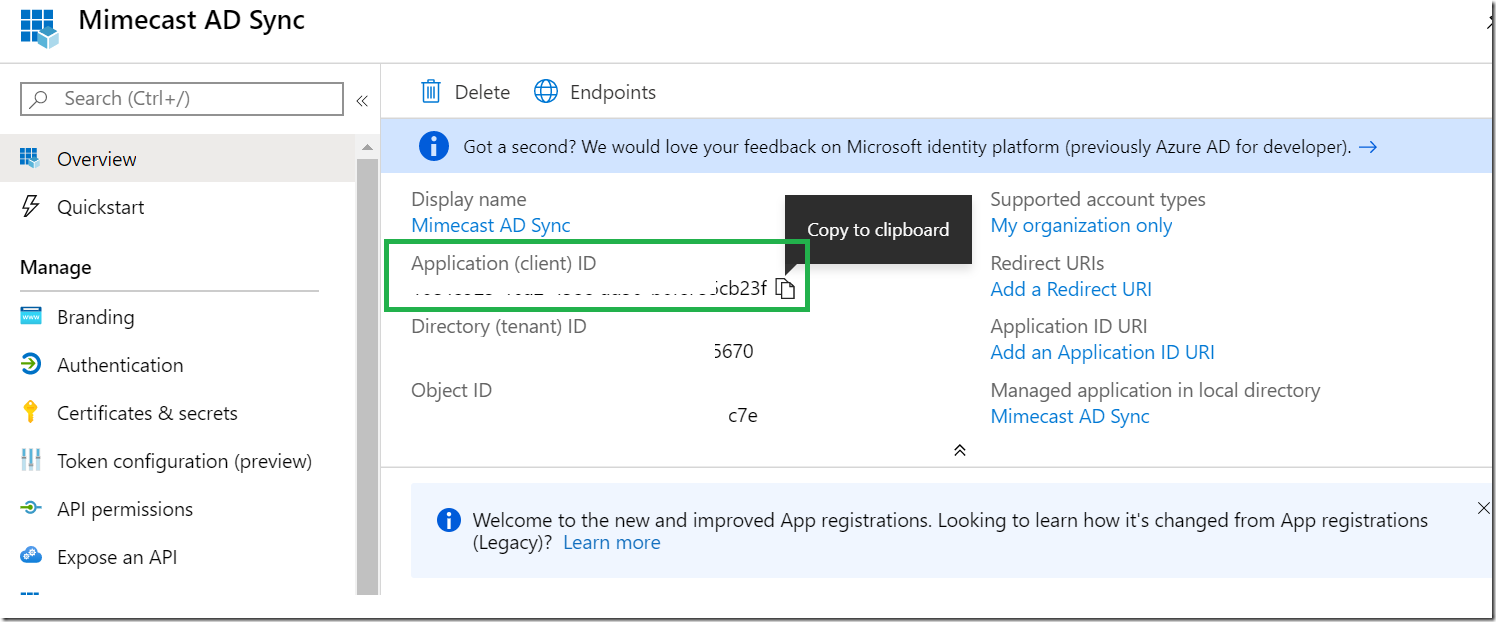This screenshot has width=1496, height=622.
Task: Collapse the essentials section with up chevrons
Action: pyautogui.click(x=959, y=450)
